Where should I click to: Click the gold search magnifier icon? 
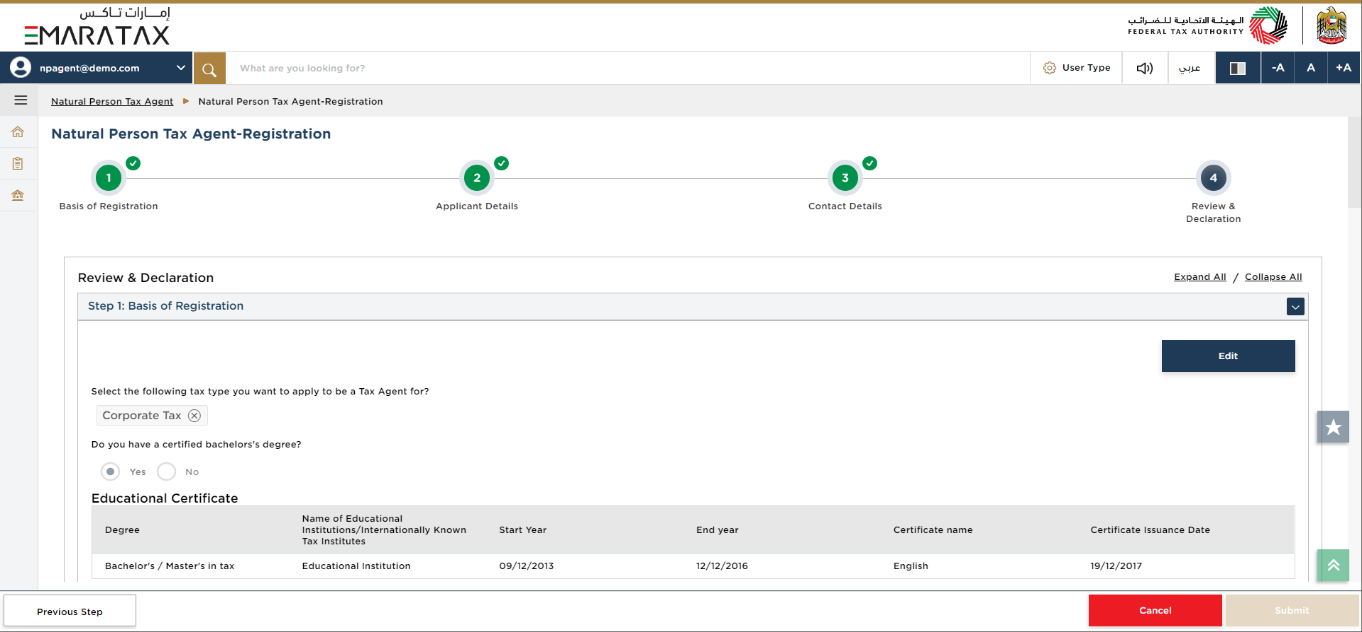[209, 69]
